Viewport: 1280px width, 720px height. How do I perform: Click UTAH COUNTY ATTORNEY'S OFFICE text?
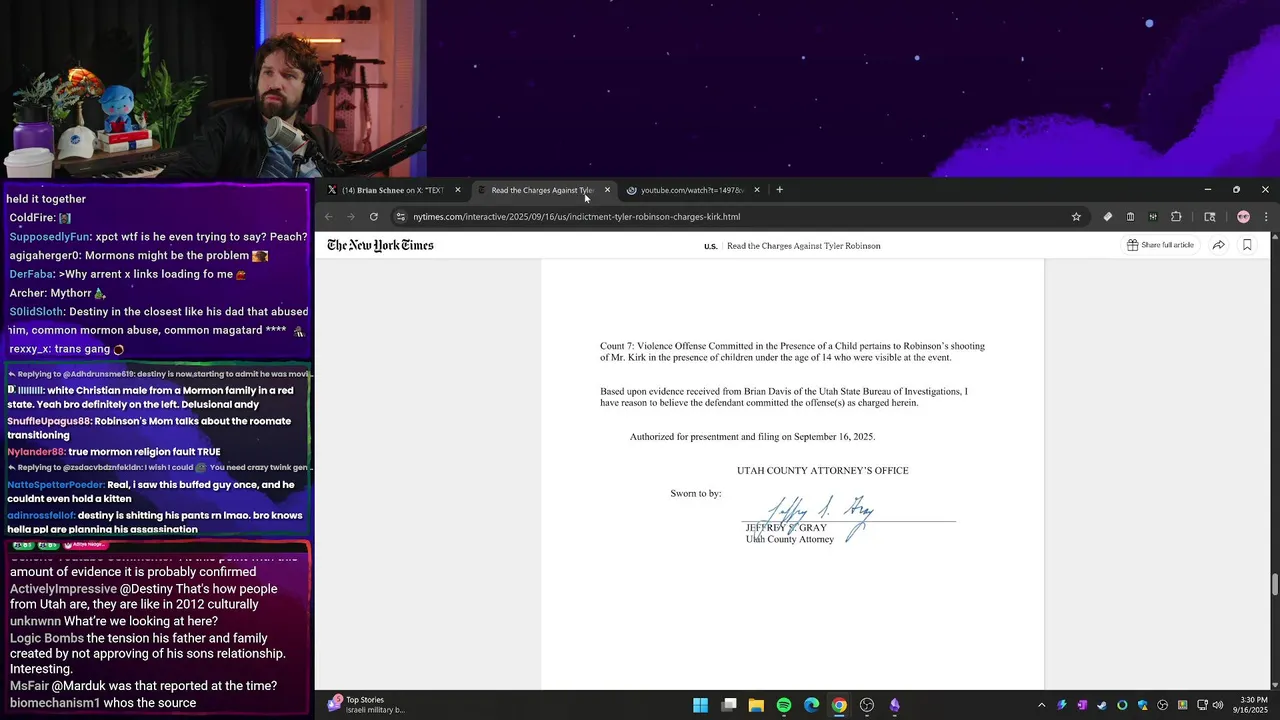[823, 470]
